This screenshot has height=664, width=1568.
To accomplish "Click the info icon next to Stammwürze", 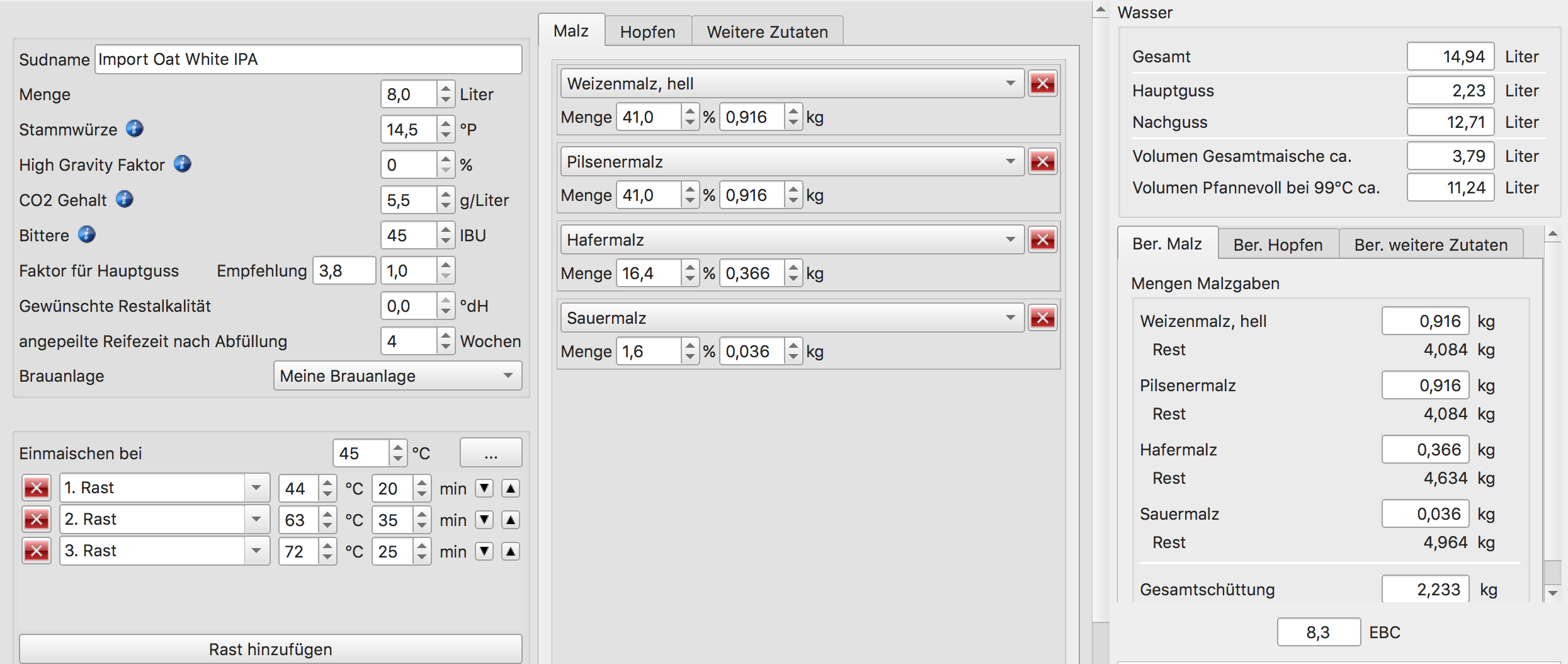I will 134,129.
